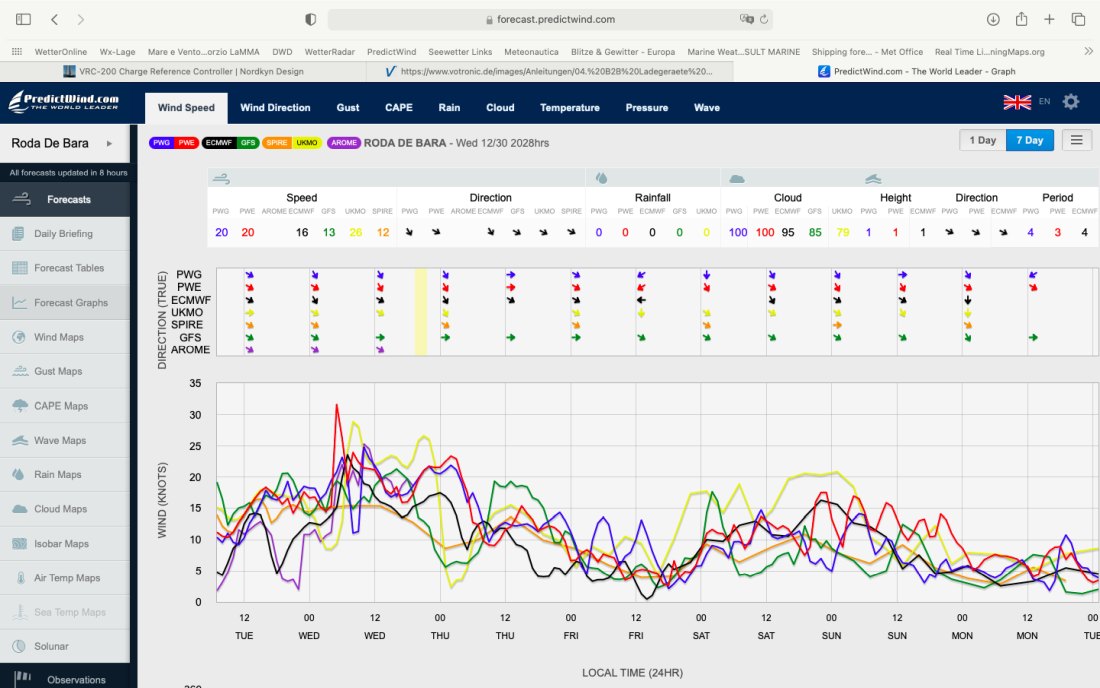The image size is (1100, 688).
Task: Toggle the ECMWF model pill
Action: (217, 143)
